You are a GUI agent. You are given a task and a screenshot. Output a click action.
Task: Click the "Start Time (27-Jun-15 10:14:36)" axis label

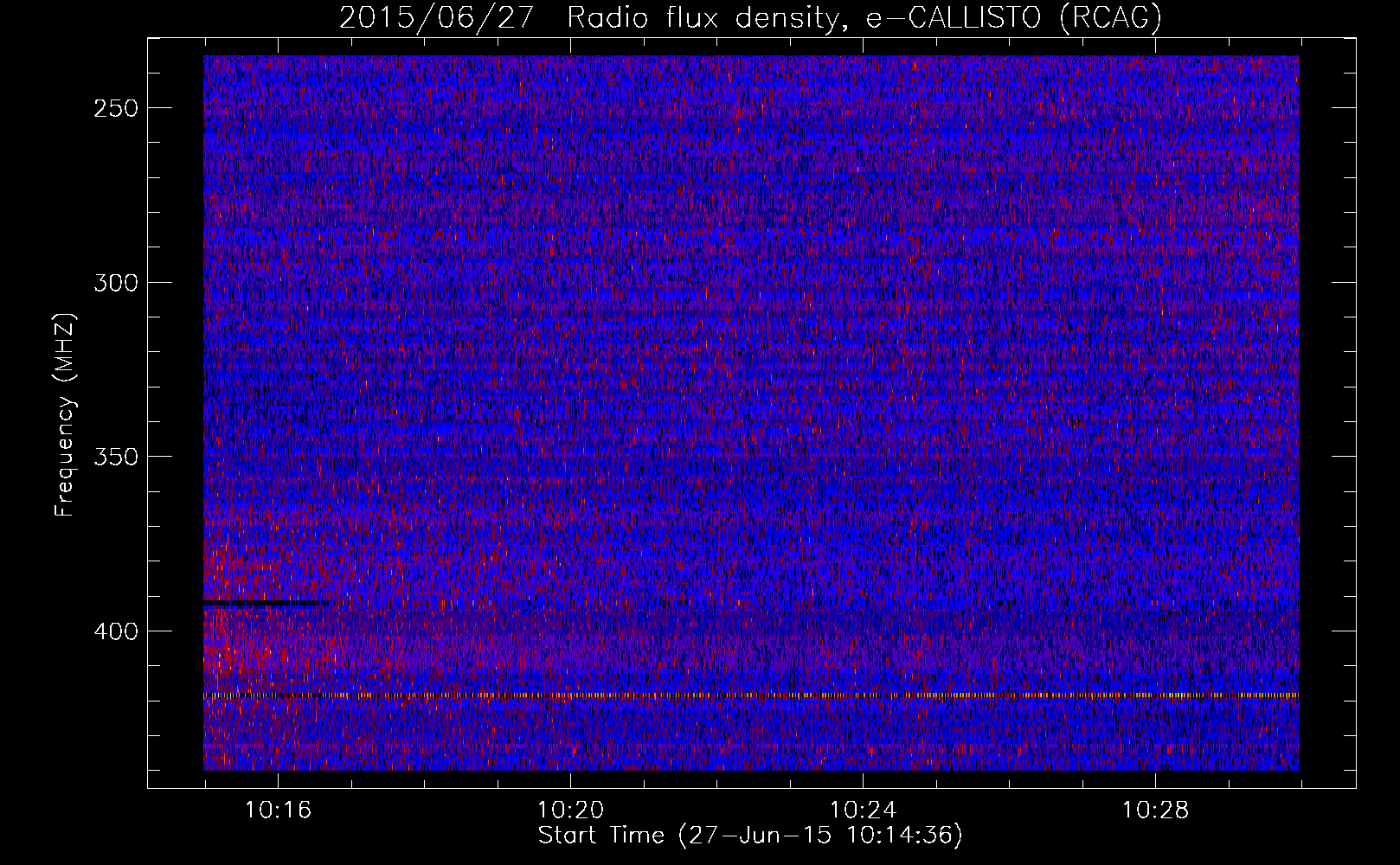[x=750, y=836]
